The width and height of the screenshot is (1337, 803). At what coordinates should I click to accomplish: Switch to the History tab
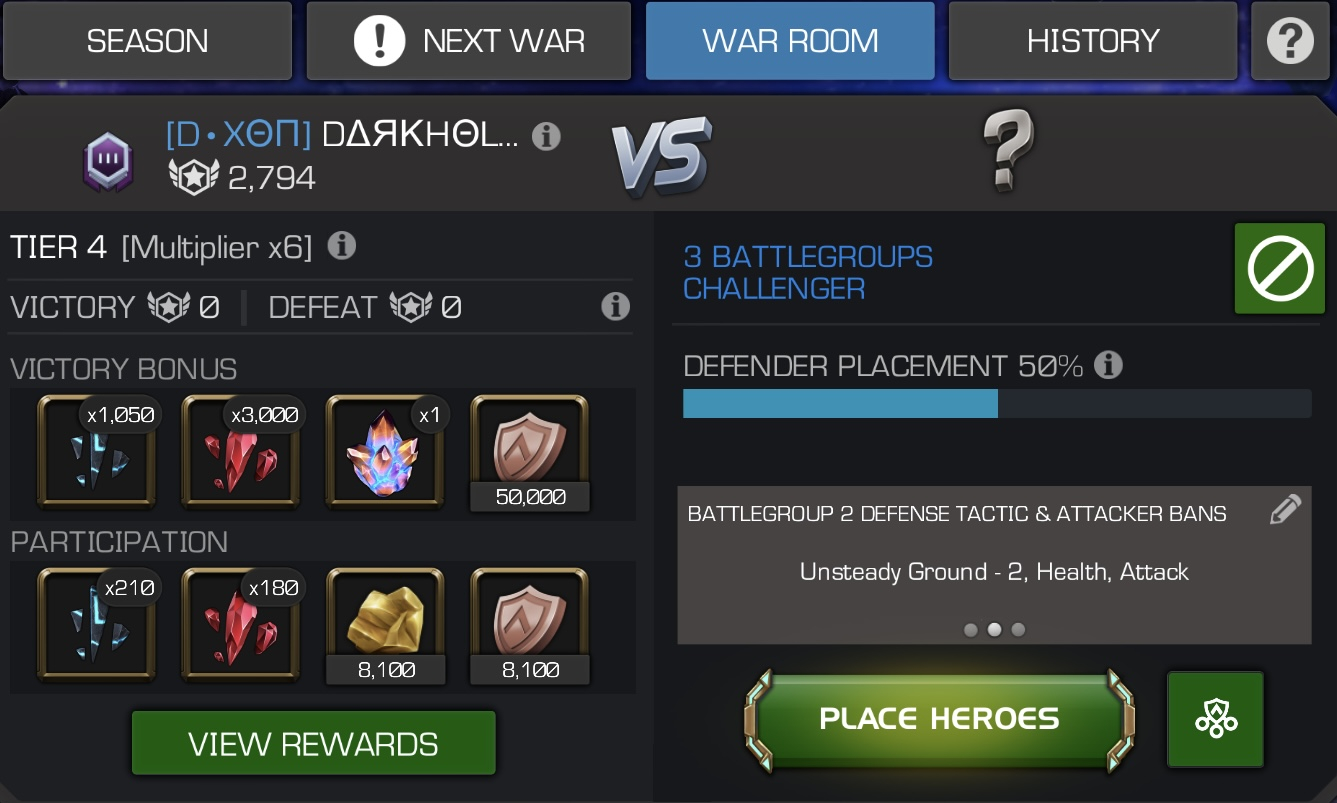click(x=1093, y=41)
